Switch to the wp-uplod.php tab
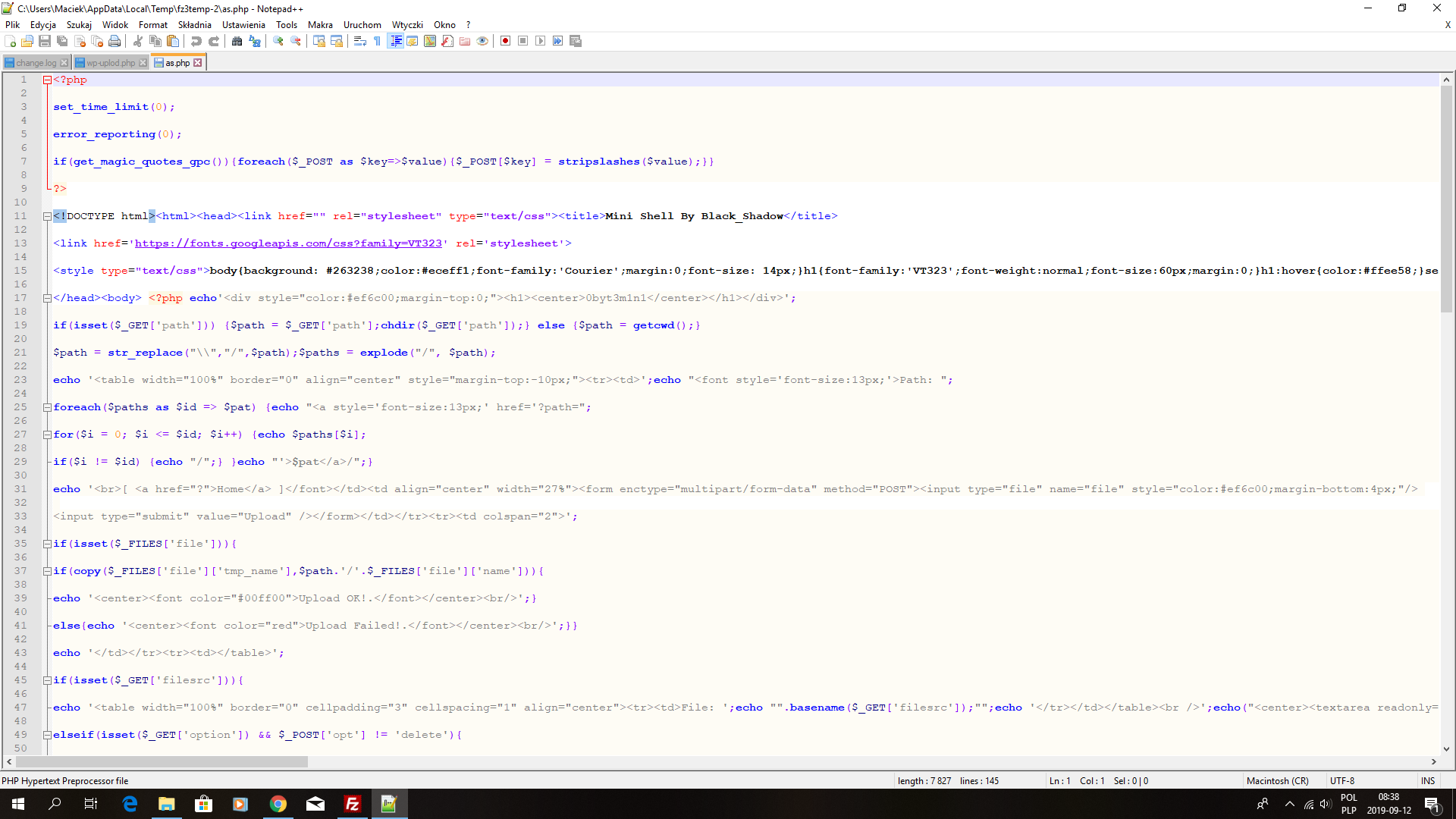 110,63
